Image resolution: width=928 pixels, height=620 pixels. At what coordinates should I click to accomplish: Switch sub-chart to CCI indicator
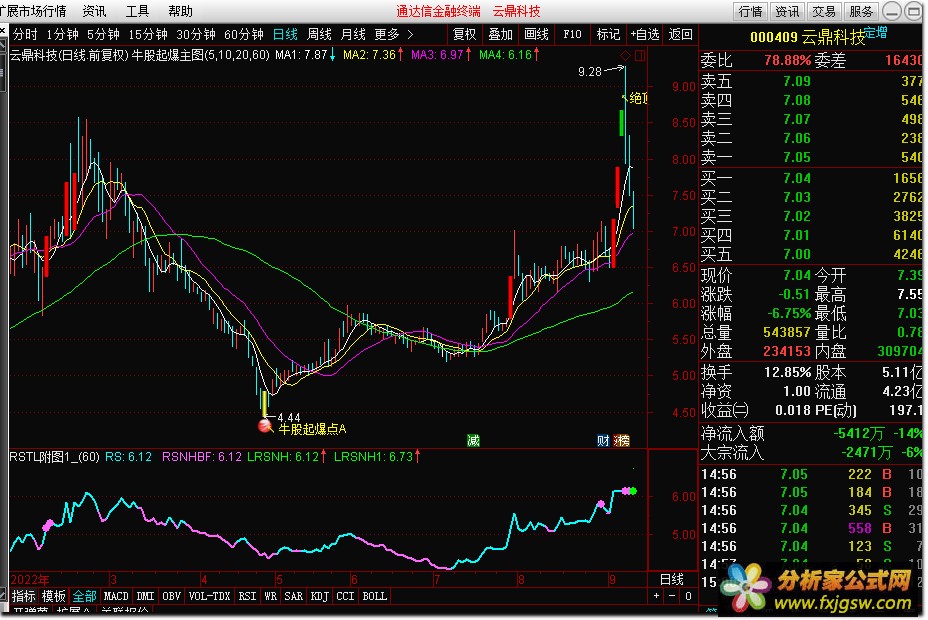(x=345, y=596)
